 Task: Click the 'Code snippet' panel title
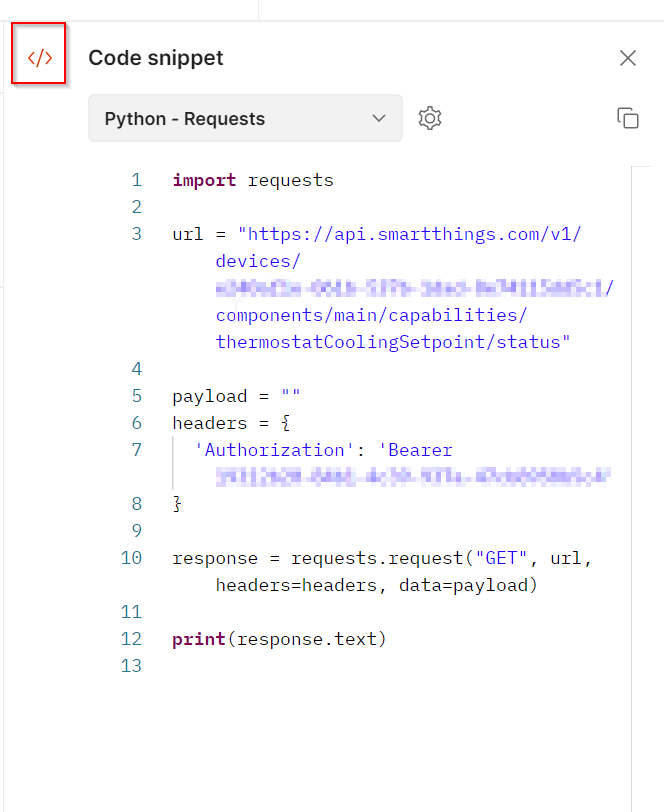[x=156, y=58]
